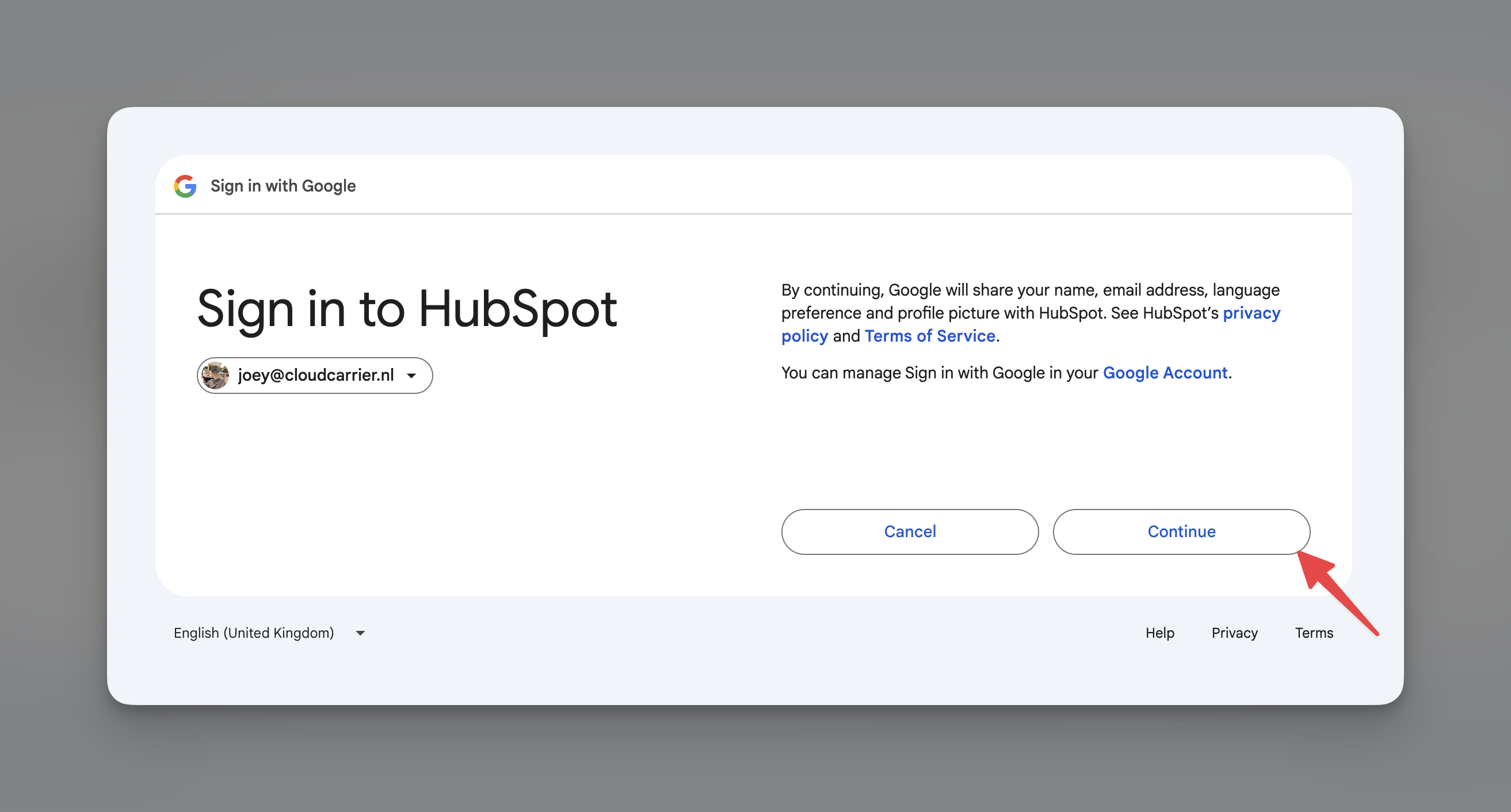Expand the English (United Kingdom) language dropdown
The width and height of the screenshot is (1511, 812).
click(270, 633)
